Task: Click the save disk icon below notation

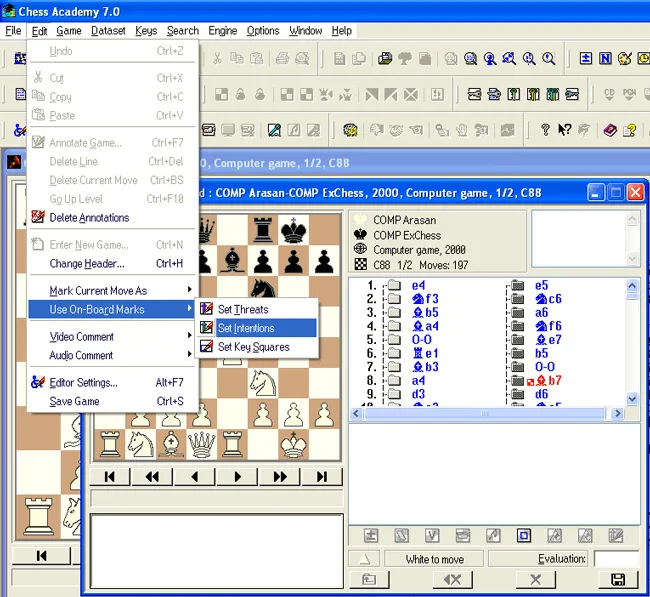Action: tap(617, 580)
